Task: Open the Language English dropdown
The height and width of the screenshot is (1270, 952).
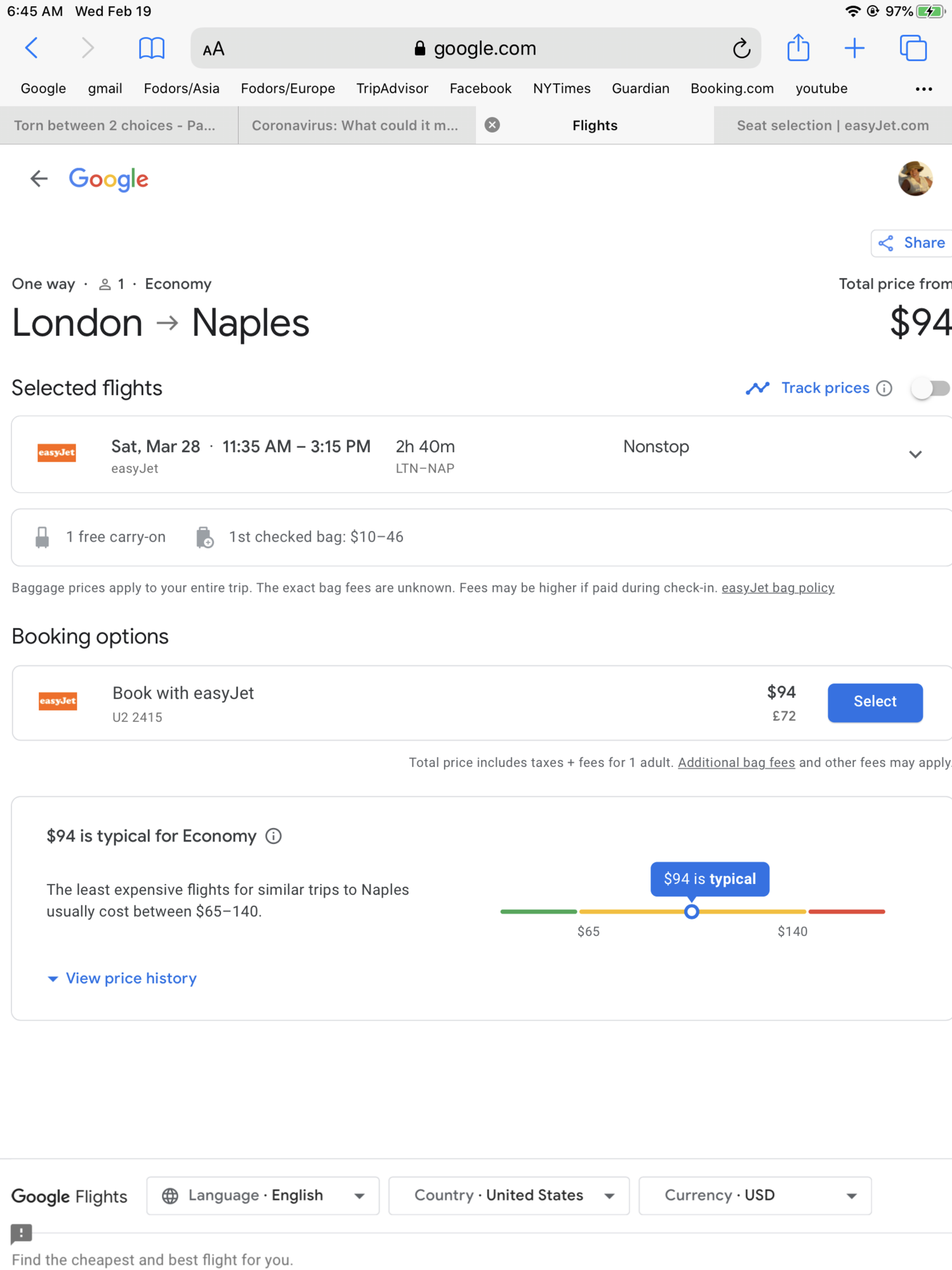Action: coord(263,1196)
